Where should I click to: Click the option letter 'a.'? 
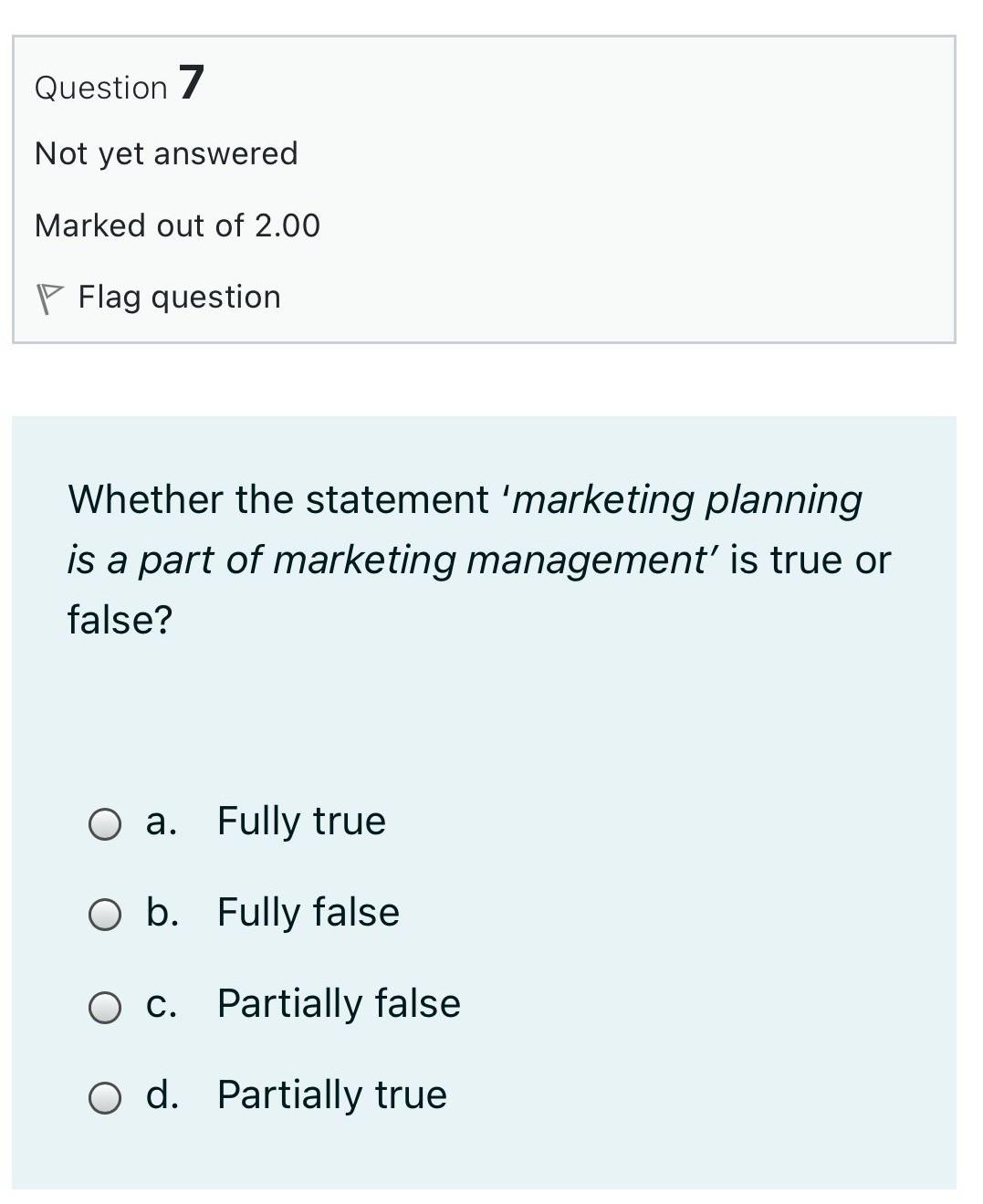tap(162, 821)
